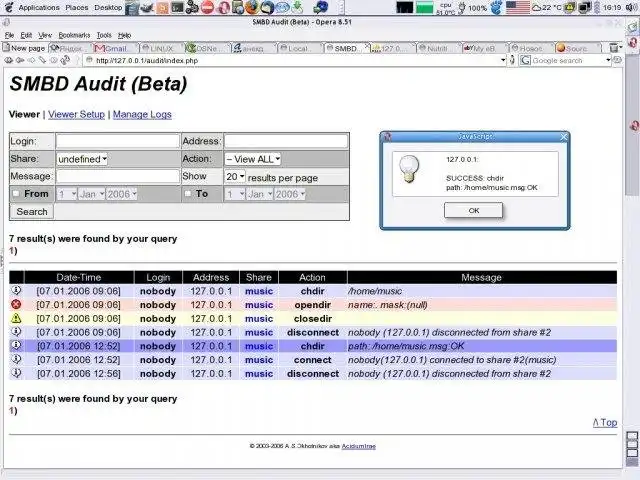Viewport: 640px width, 480px height.
Task: Open the closed tabs trash icon in Opera
Action: point(614,48)
